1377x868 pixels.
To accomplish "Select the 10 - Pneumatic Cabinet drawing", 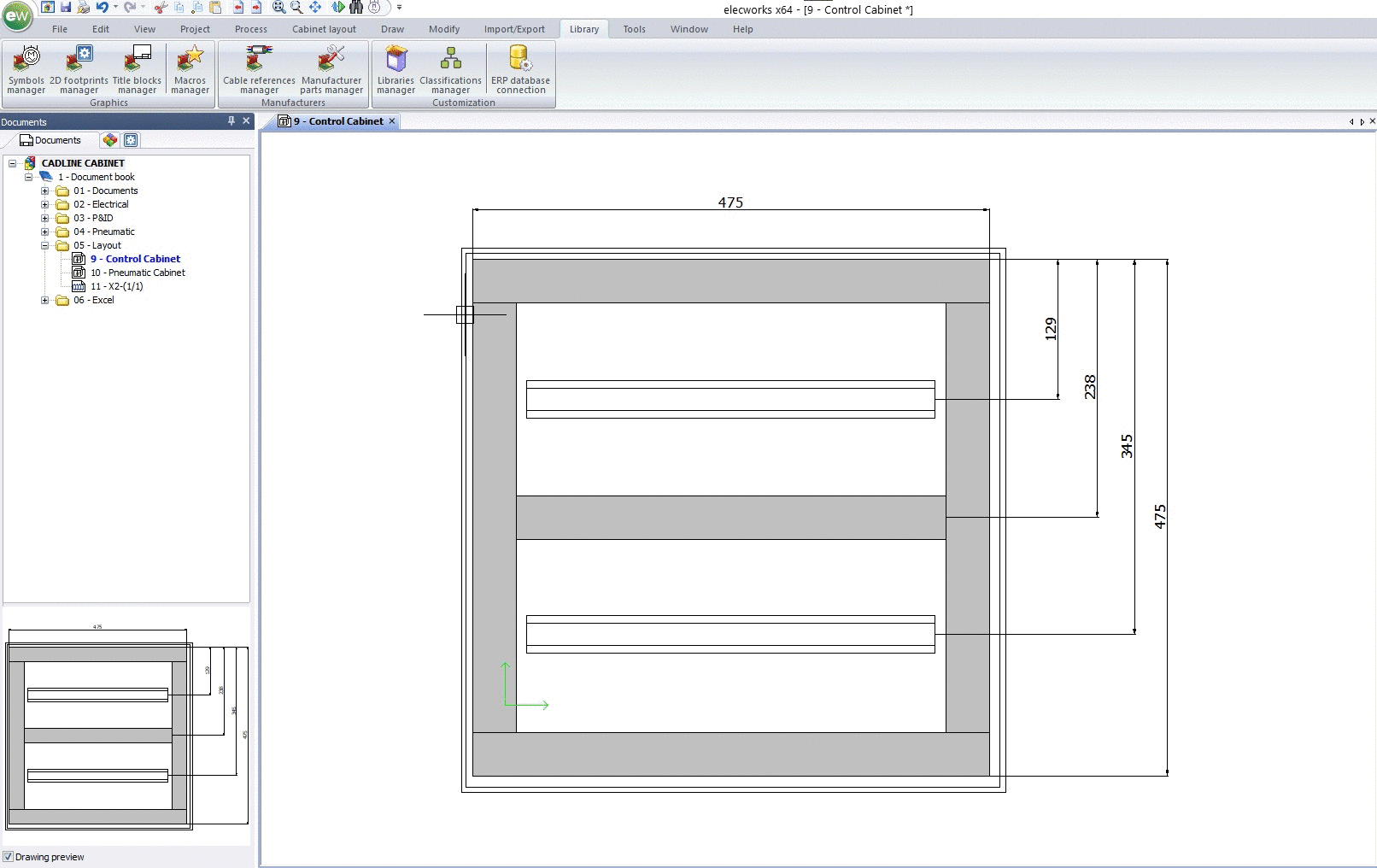I will [x=138, y=273].
